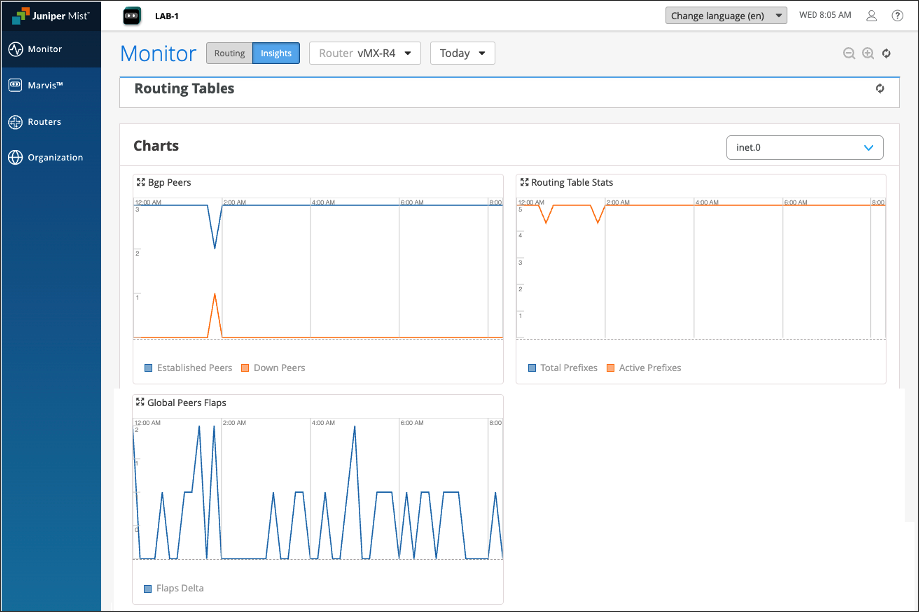Open the Router vMX-R4 dropdown

click(x=365, y=54)
